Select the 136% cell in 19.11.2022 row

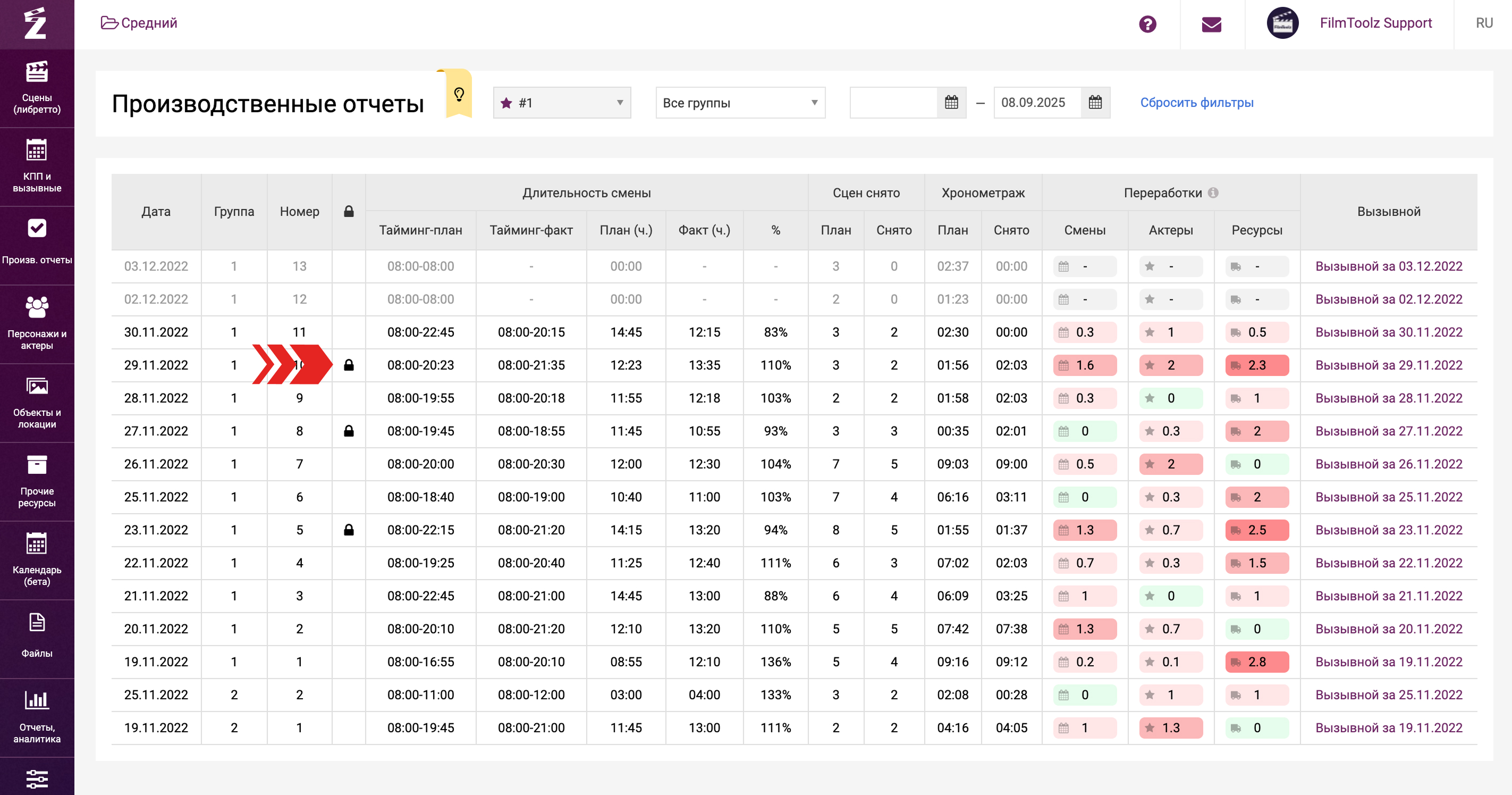[775, 662]
